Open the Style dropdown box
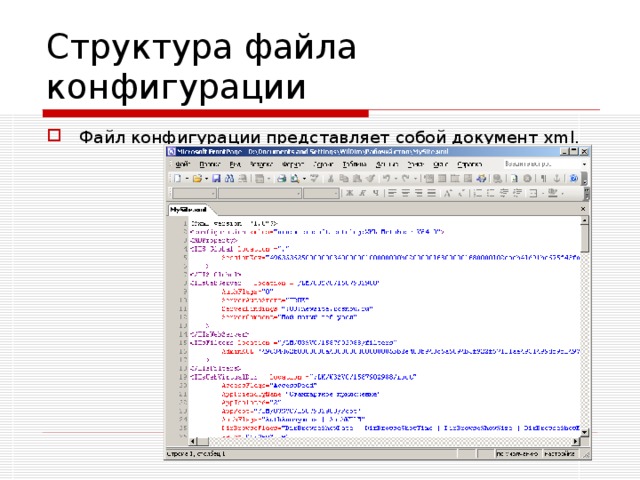Image resolution: width=640 pixels, height=480 pixels. pyautogui.click(x=194, y=193)
